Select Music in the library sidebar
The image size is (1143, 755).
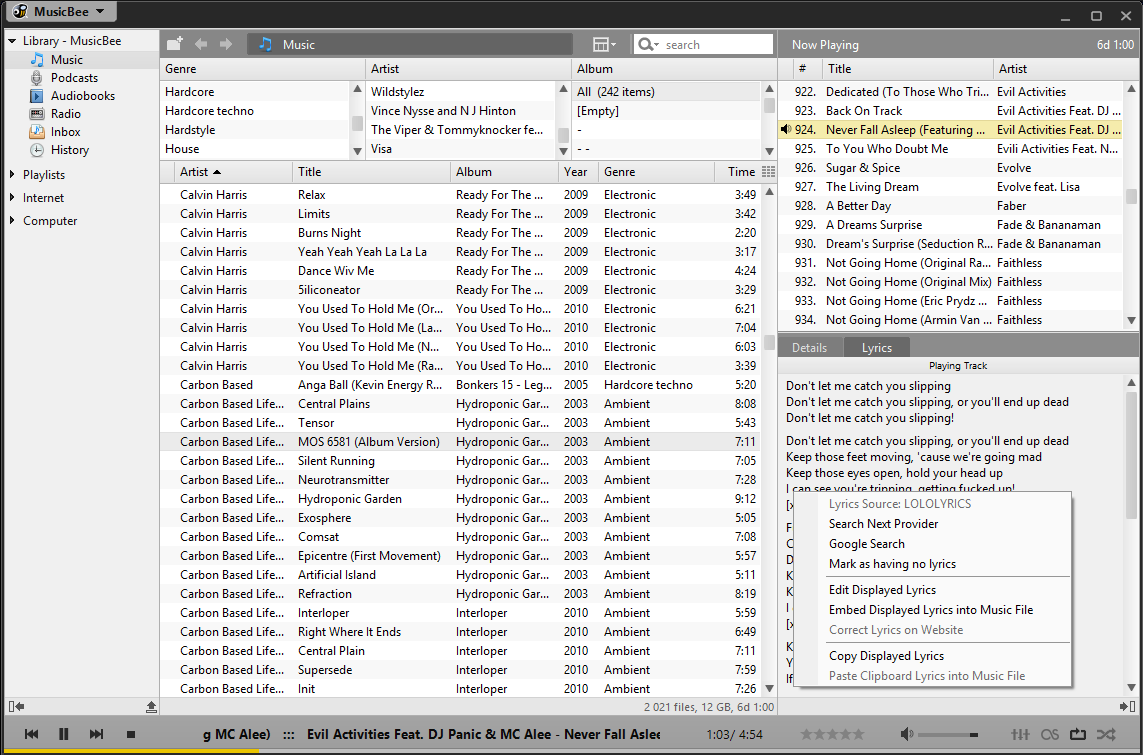coord(66,60)
